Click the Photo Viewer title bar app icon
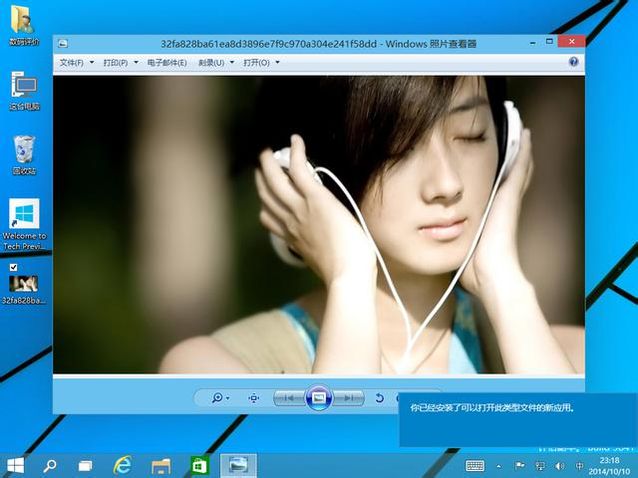 63,44
